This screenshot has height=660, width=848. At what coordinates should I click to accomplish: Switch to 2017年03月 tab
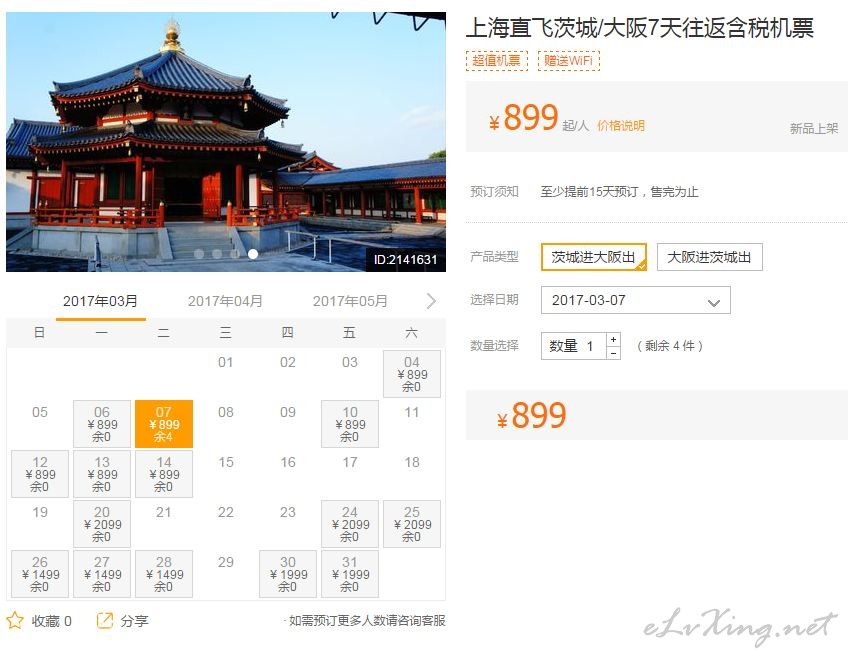[x=101, y=301]
